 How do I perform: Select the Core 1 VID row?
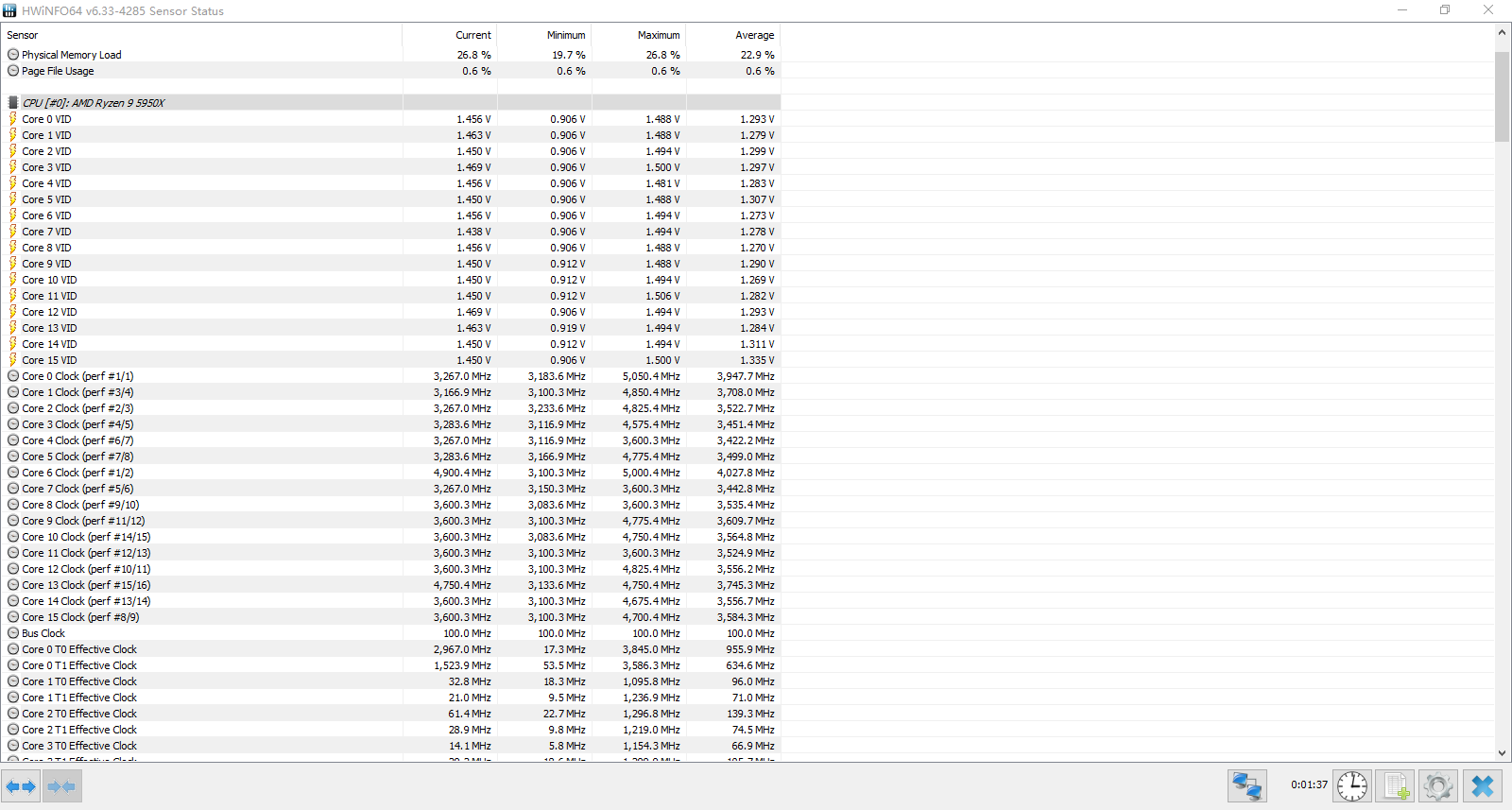point(390,134)
